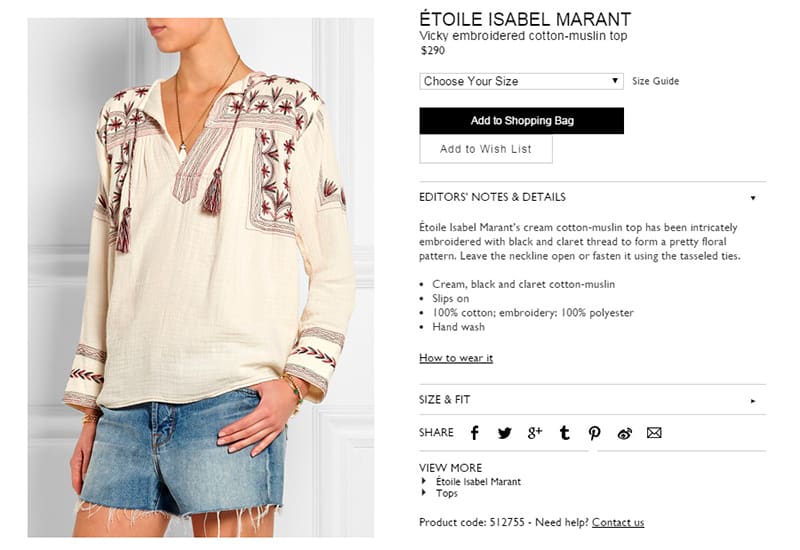800x550 pixels.
Task: Share via the Weibo icon
Action: pyautogui.click(x=624, y=433)
